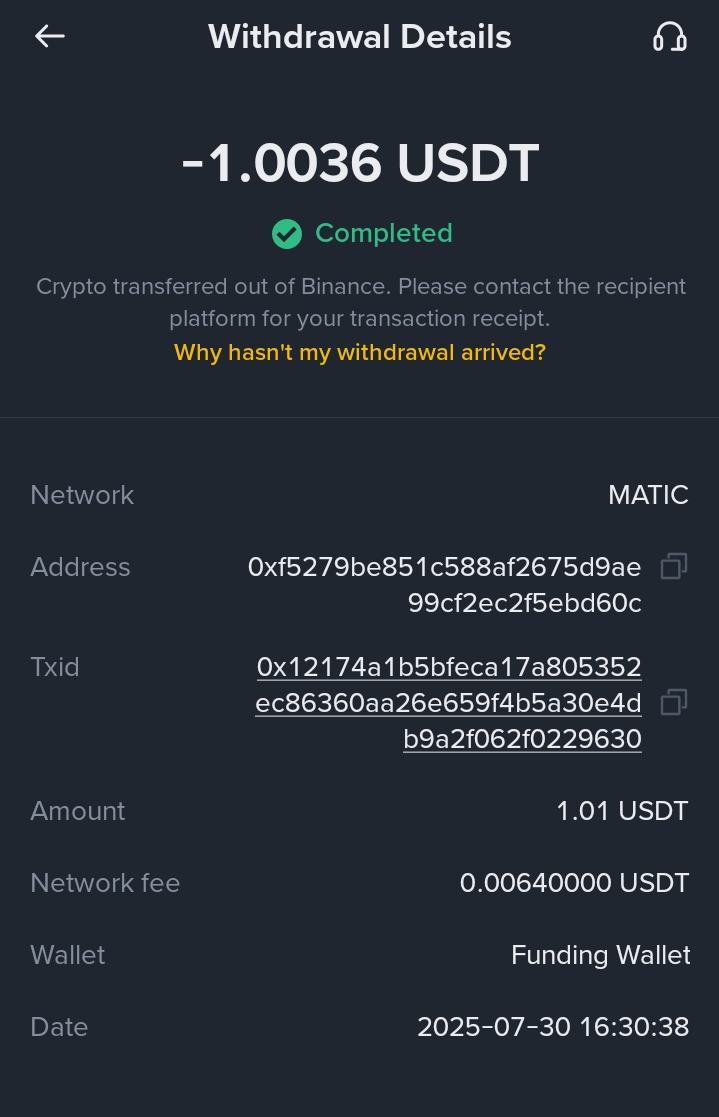This screenshot has width=719, height=1117.
Task: Tap the Txid row label
Action: point(55,667)
